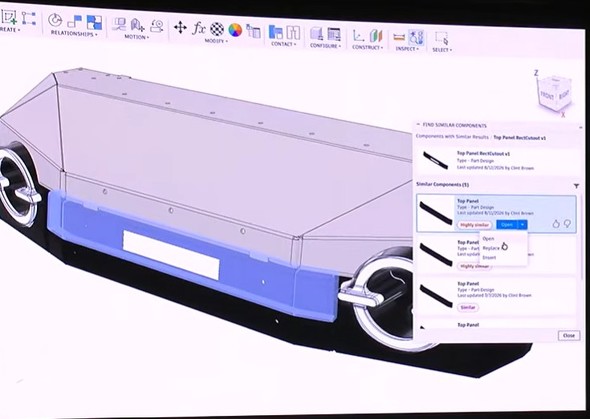The image size is (590, 419).
Task: Open the Configure dropdown
Action: click(x=325, y=46)
